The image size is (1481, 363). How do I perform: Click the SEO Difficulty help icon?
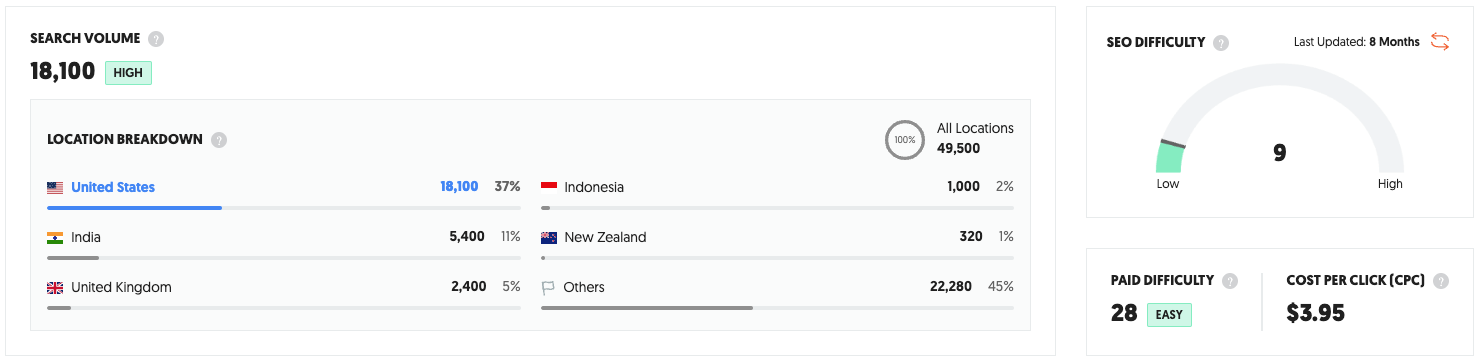point(1221,43)
